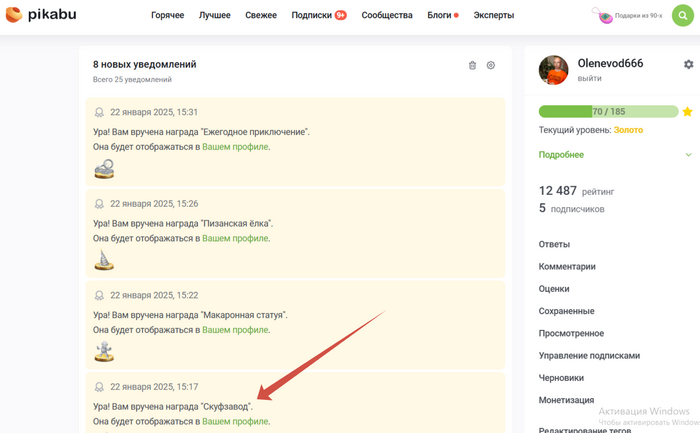The width and height of the screenshot is (700, 433).
Task: Select "Сохраненные" in profile sidebar
Action: 566,311
